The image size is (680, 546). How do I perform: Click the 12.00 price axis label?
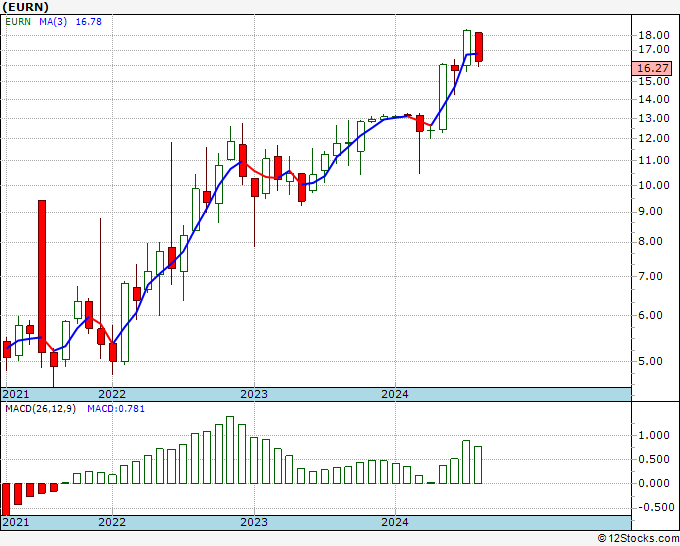coord(654,139)
